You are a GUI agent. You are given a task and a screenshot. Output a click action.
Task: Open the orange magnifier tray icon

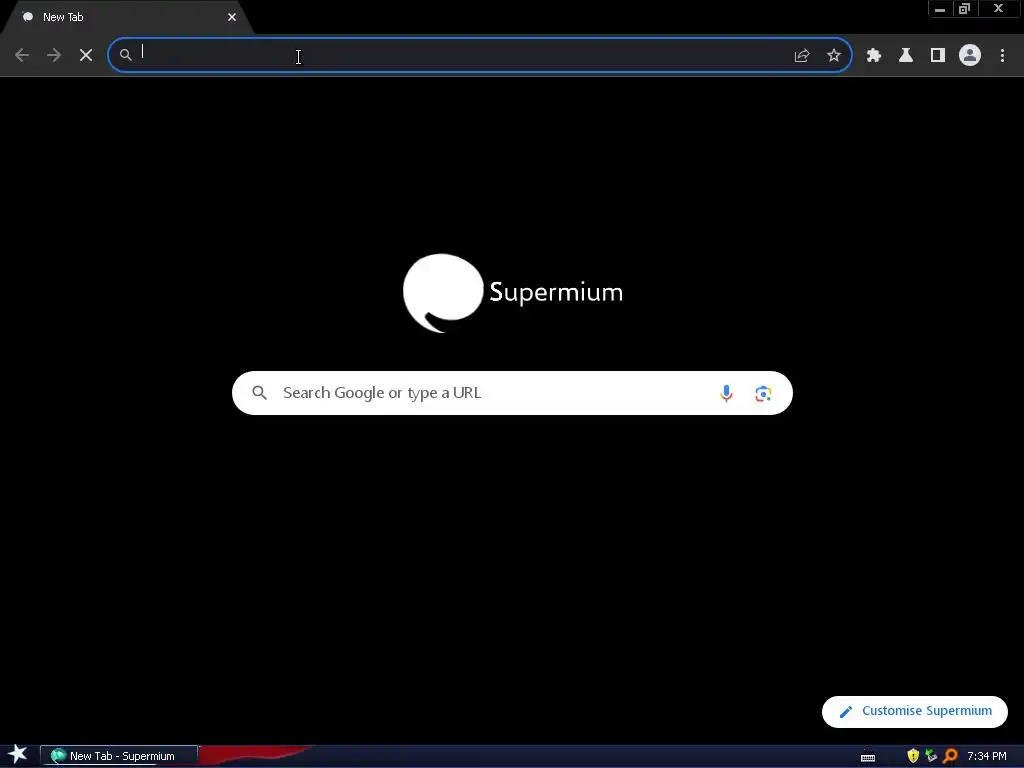951,756
